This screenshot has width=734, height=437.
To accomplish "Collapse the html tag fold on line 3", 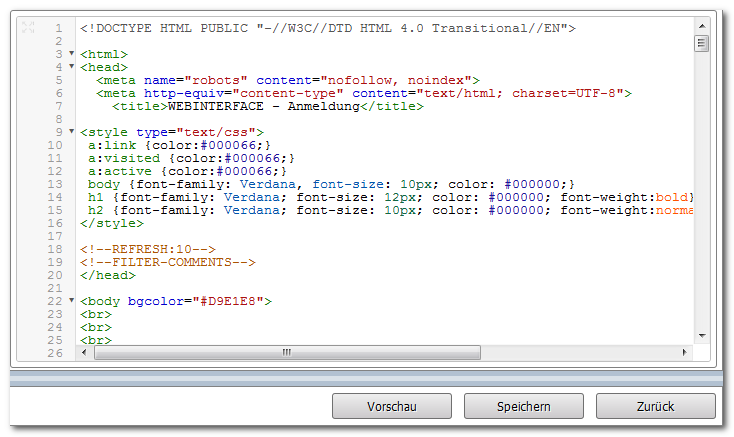I will pyautogui.click(x=72, y=53).
